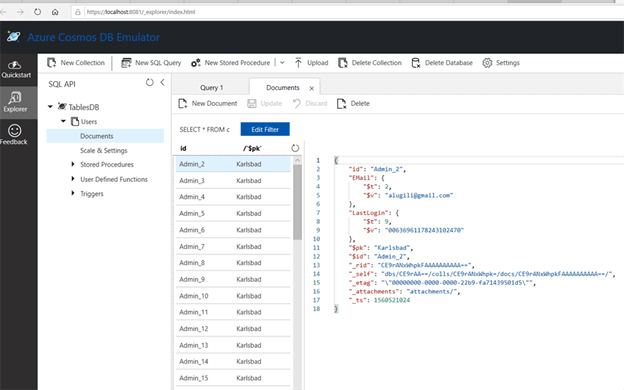The height and width of the screenshot is (390, 624).
Task: Open the Feedback smiley section
Action: pos(14,135)
